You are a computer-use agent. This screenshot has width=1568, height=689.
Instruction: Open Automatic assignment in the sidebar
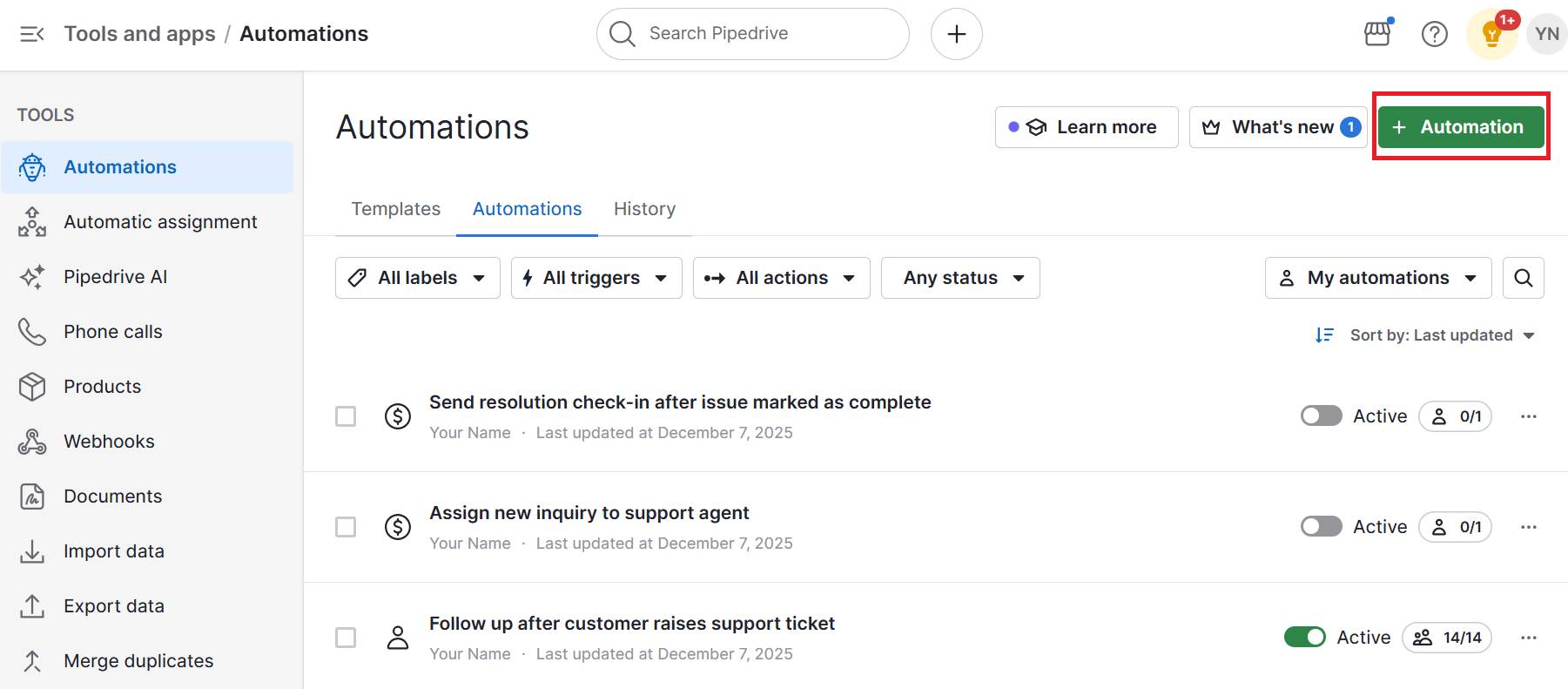(x=147, y=222)
